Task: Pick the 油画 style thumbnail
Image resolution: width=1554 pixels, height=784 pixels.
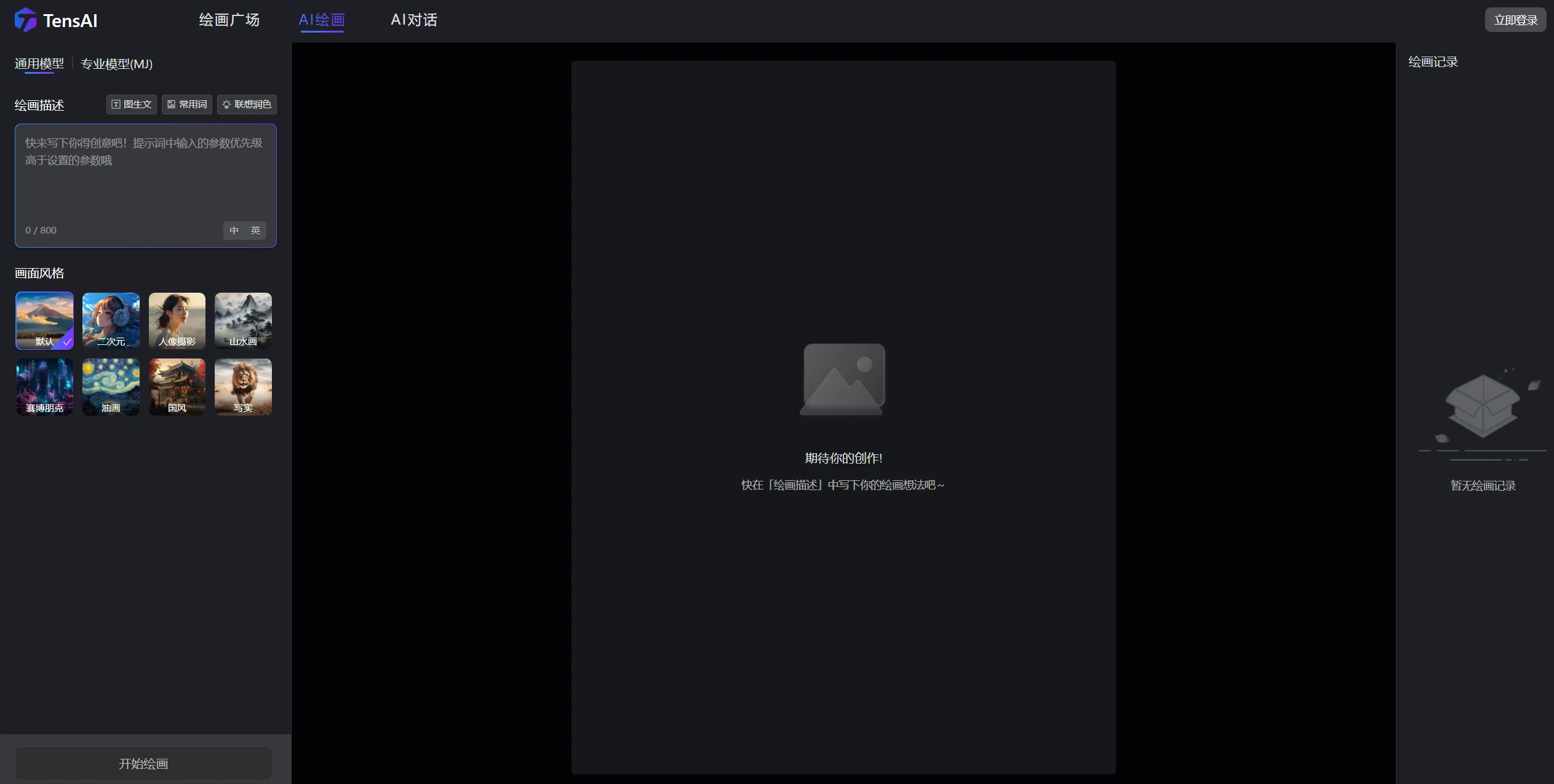Action: click(x=111, y=387)
